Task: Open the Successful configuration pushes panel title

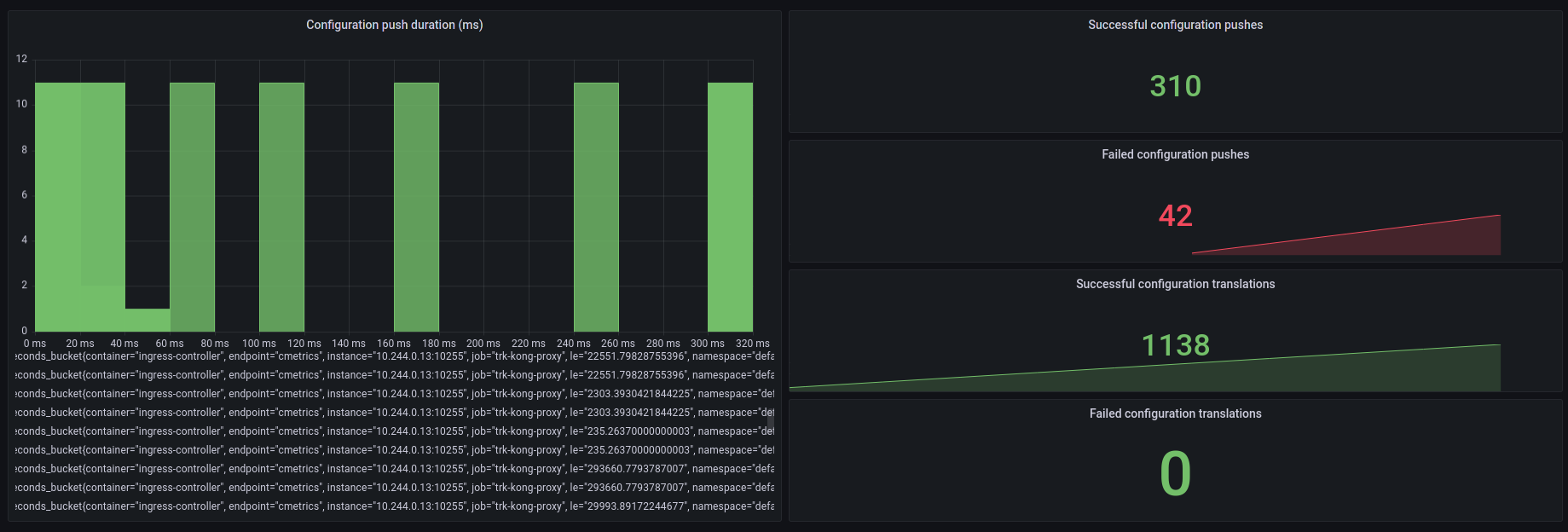Action: click(1175, 25)
